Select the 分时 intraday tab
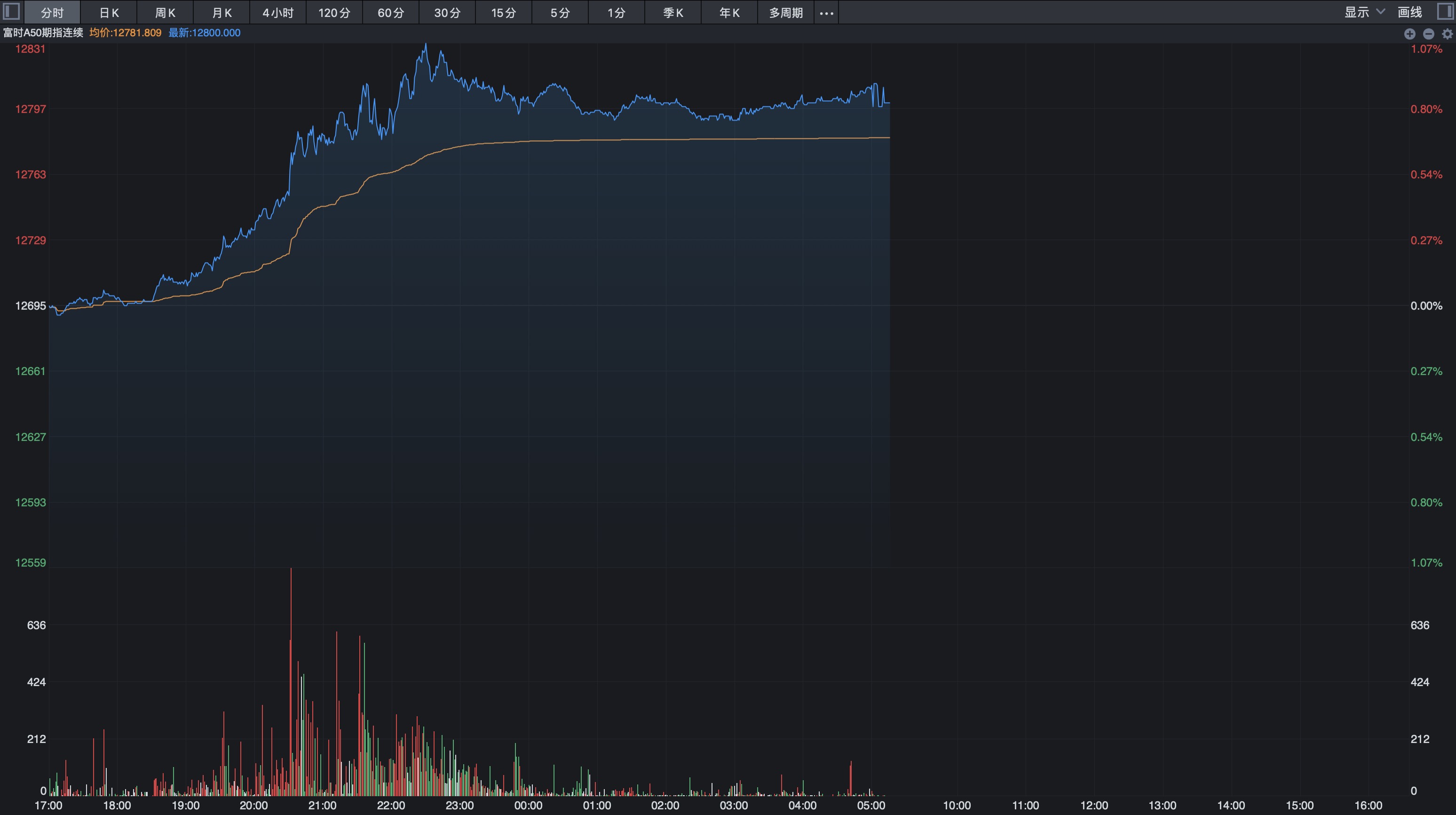 click(x=52, y=12)
